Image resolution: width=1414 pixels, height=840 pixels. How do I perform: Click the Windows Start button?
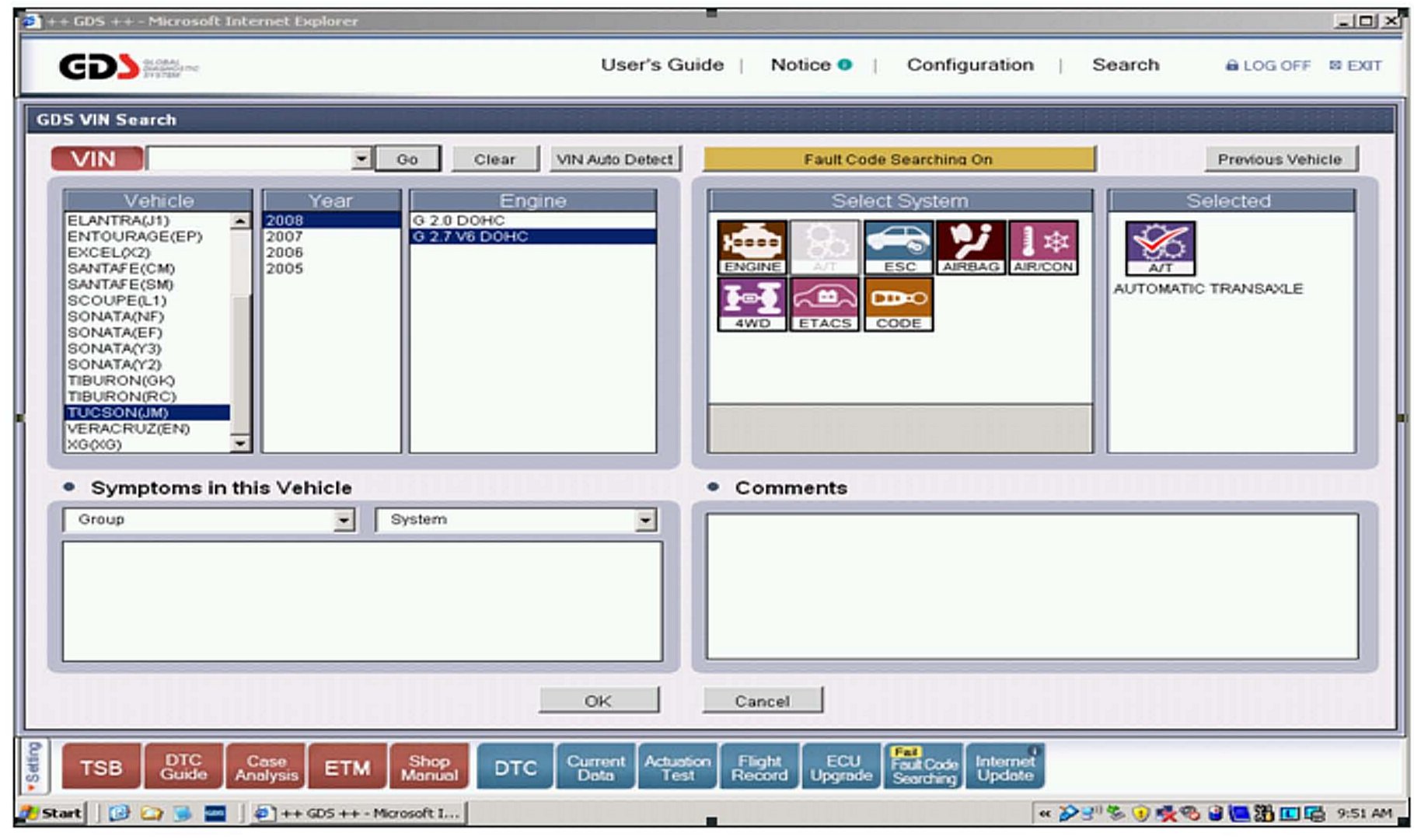53,813
